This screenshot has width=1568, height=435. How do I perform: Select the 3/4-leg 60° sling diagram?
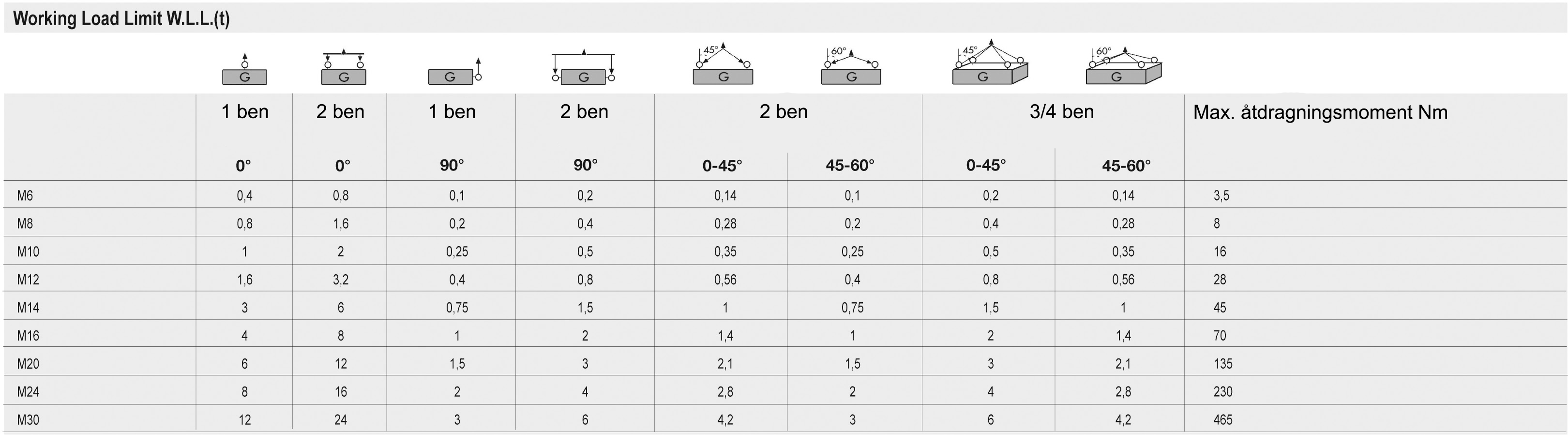click(1124, 64)
